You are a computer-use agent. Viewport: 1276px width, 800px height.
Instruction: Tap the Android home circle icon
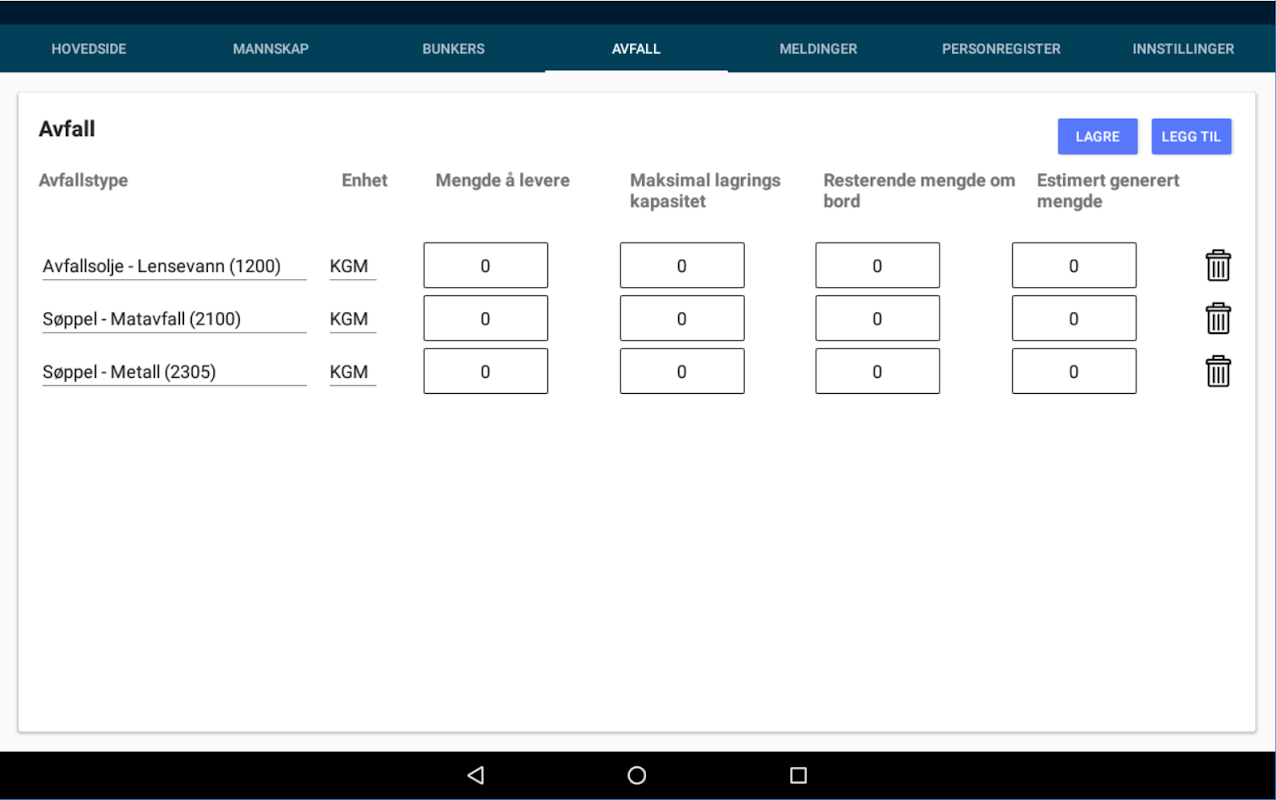click(637, 775)
